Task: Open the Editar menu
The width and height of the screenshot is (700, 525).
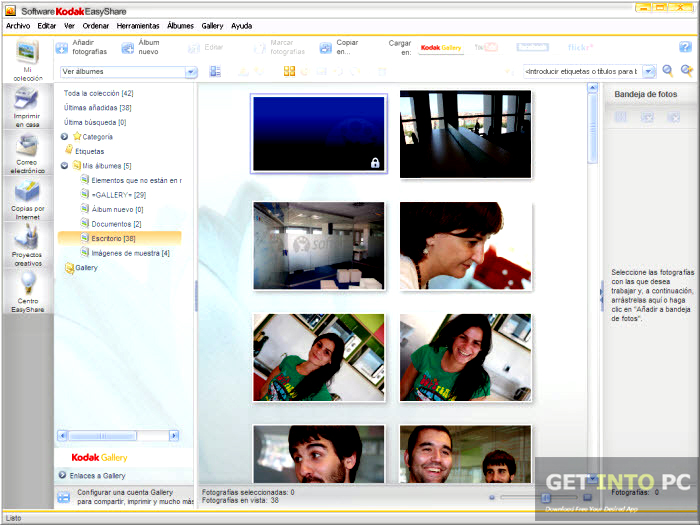Action: 46,26
